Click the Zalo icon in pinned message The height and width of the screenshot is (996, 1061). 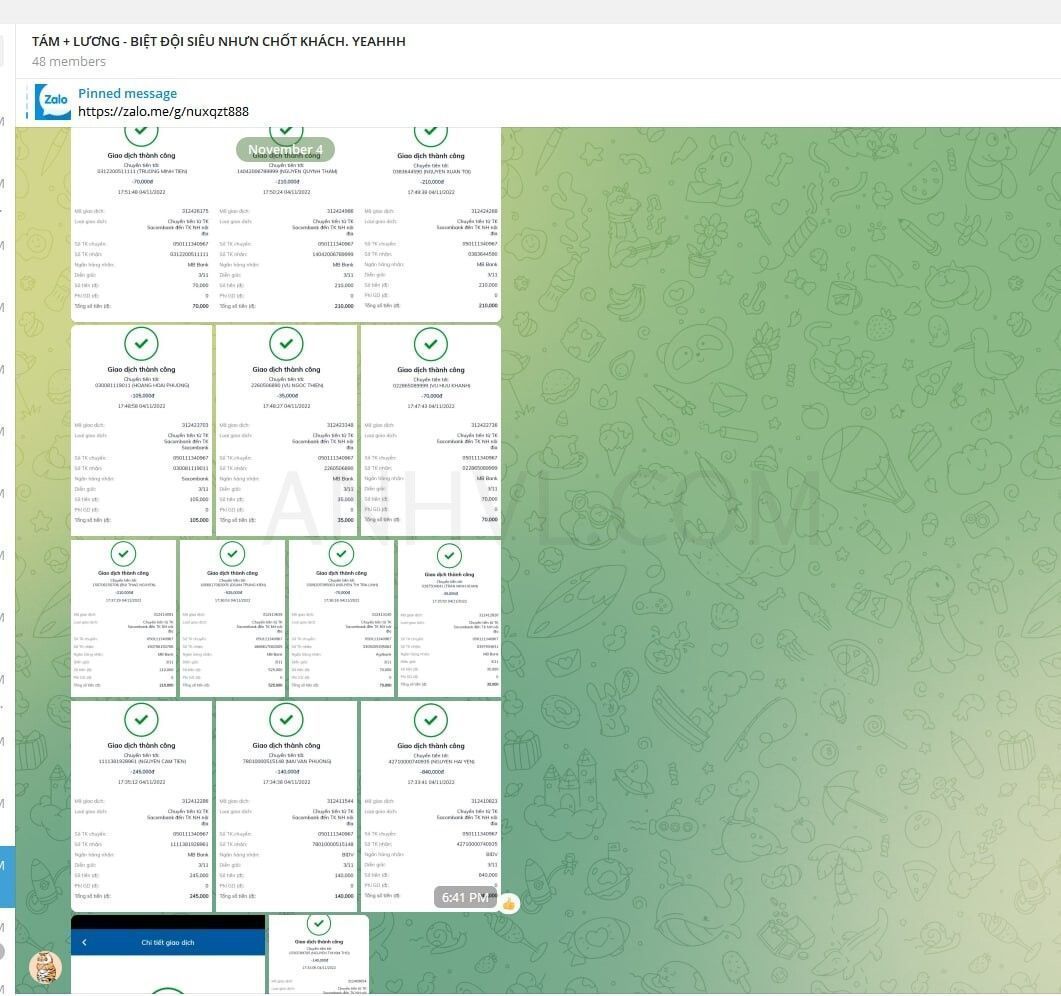click(53, 102)
